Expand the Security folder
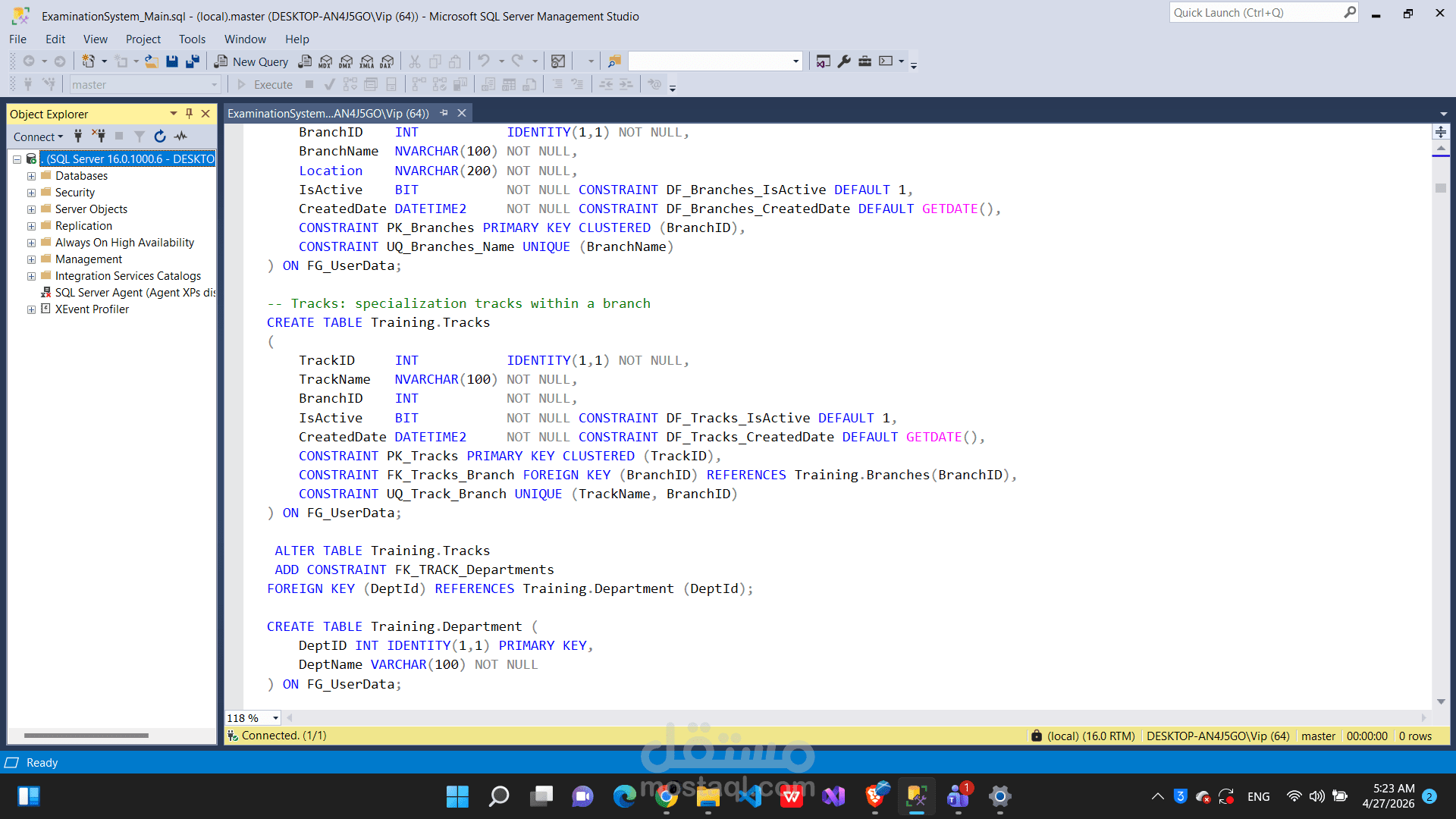The height and width of the screenshot is (819, 1456). 31,193
